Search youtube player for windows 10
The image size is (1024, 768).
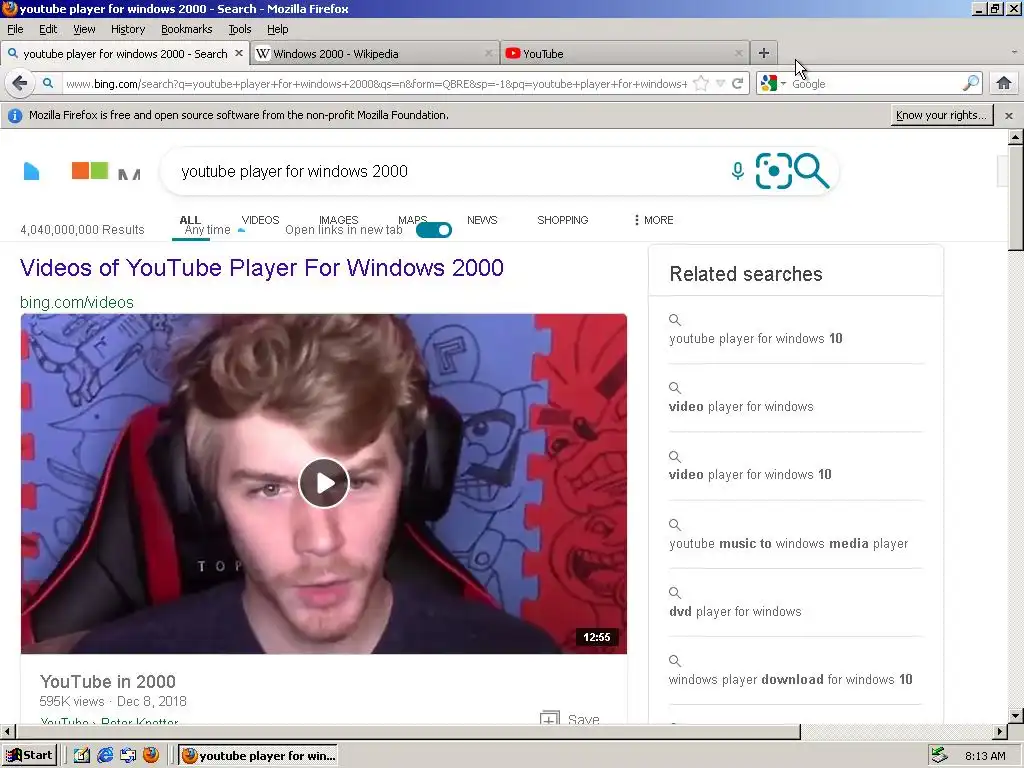pos(756,338)
